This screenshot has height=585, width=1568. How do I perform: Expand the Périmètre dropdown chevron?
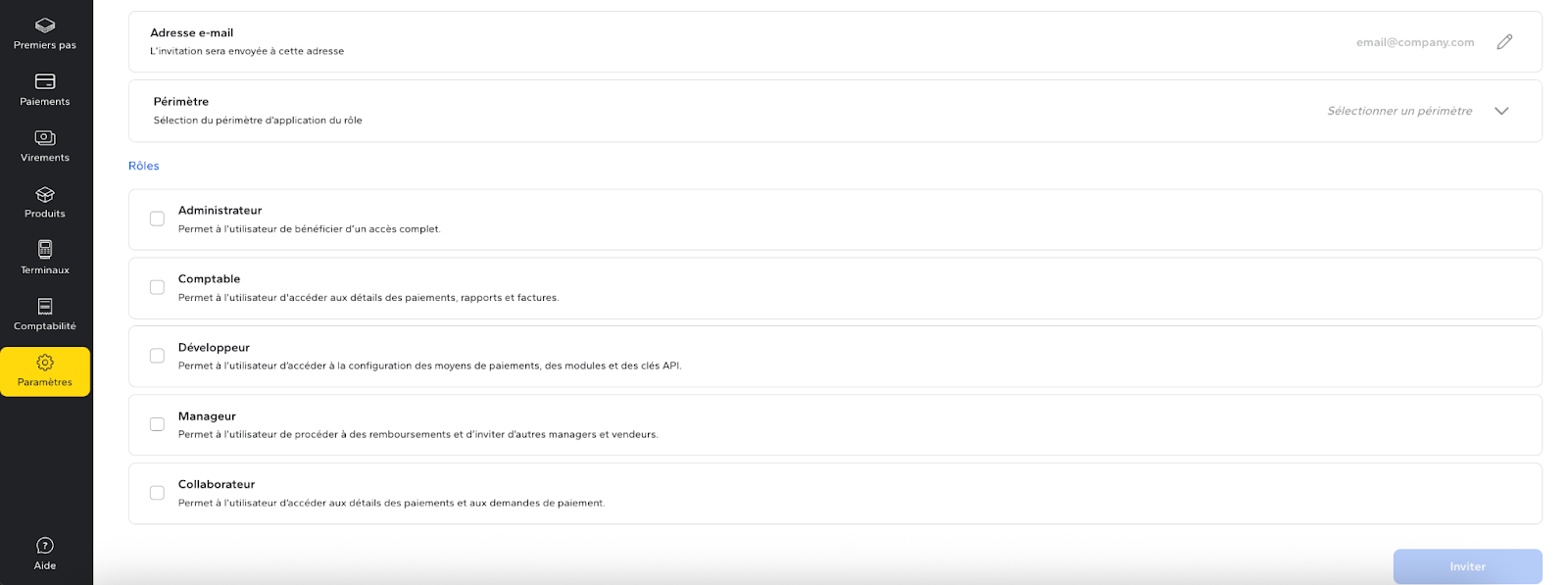point(1500,111)
